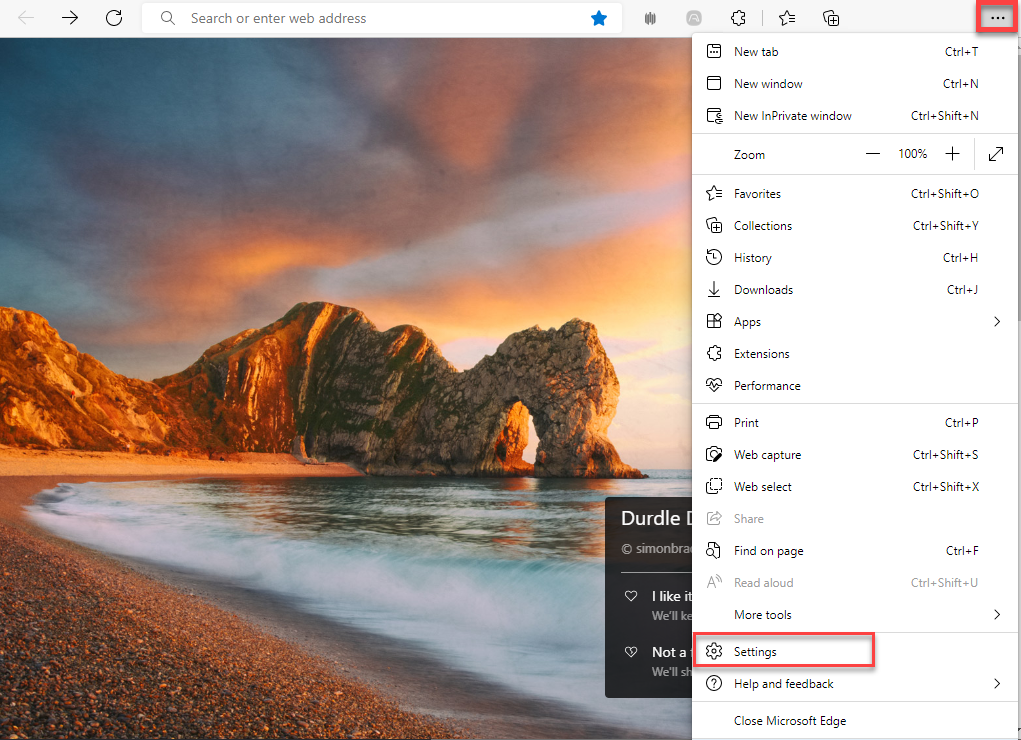Screen dimensions: 1021x740
Task: Click the heart beside "Not a fan"
Action: 631,652
